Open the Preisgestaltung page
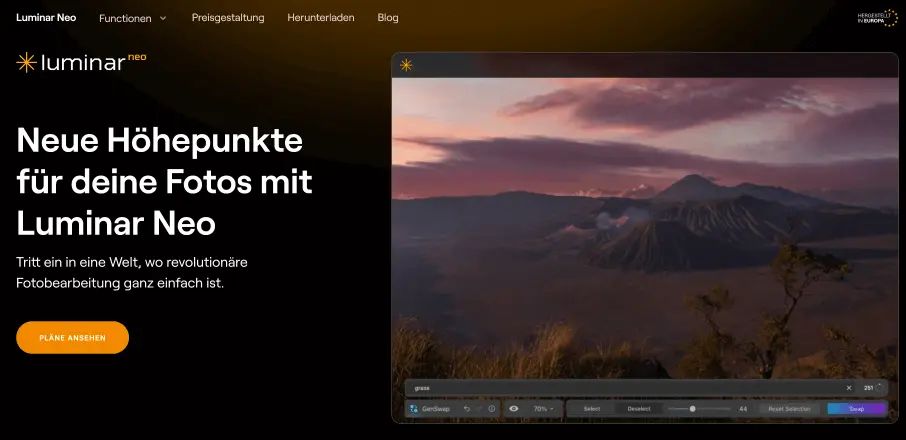 pos(227,18)
